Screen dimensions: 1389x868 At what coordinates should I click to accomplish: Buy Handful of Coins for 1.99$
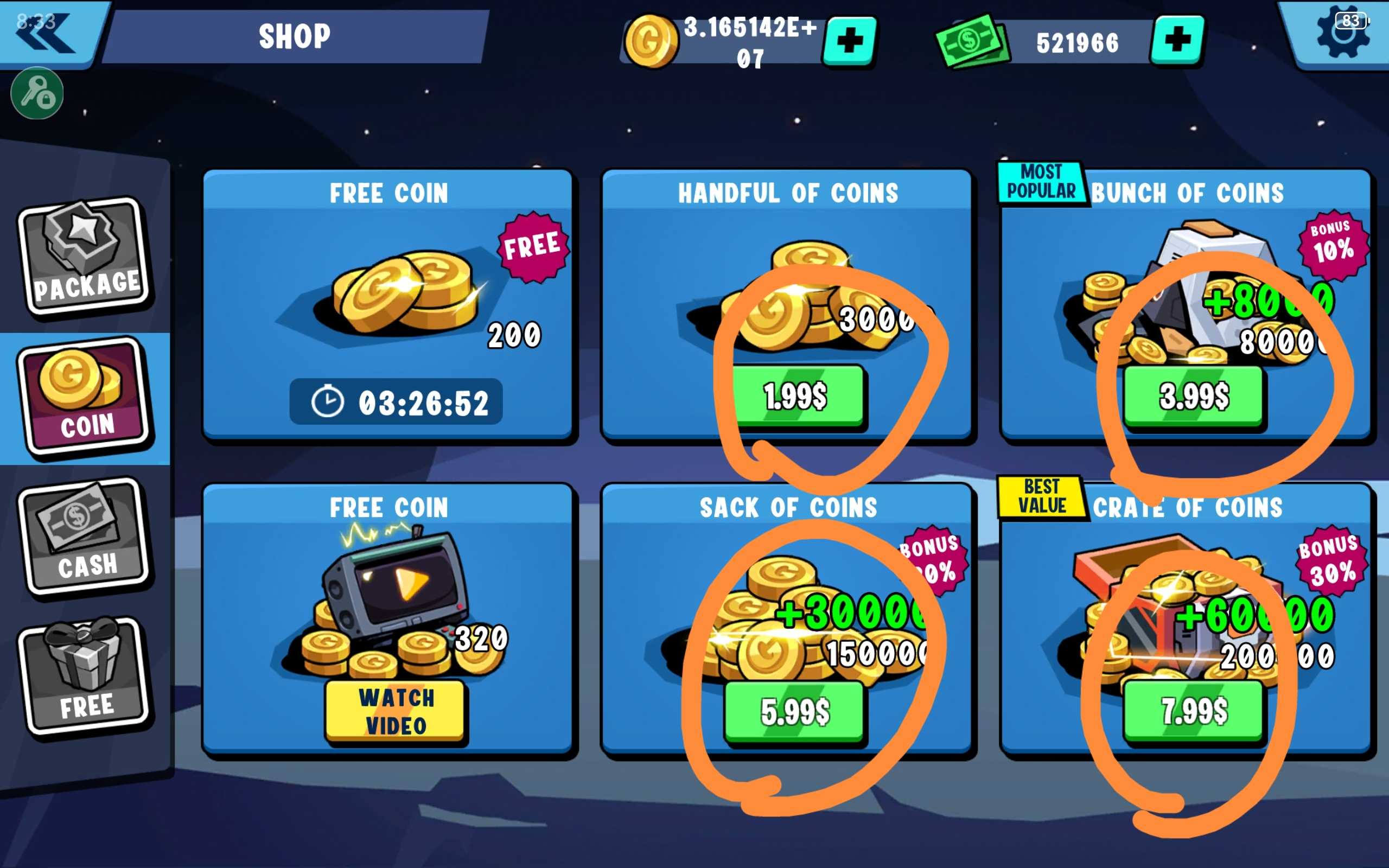pyautogui.click(x=795, y=396)
